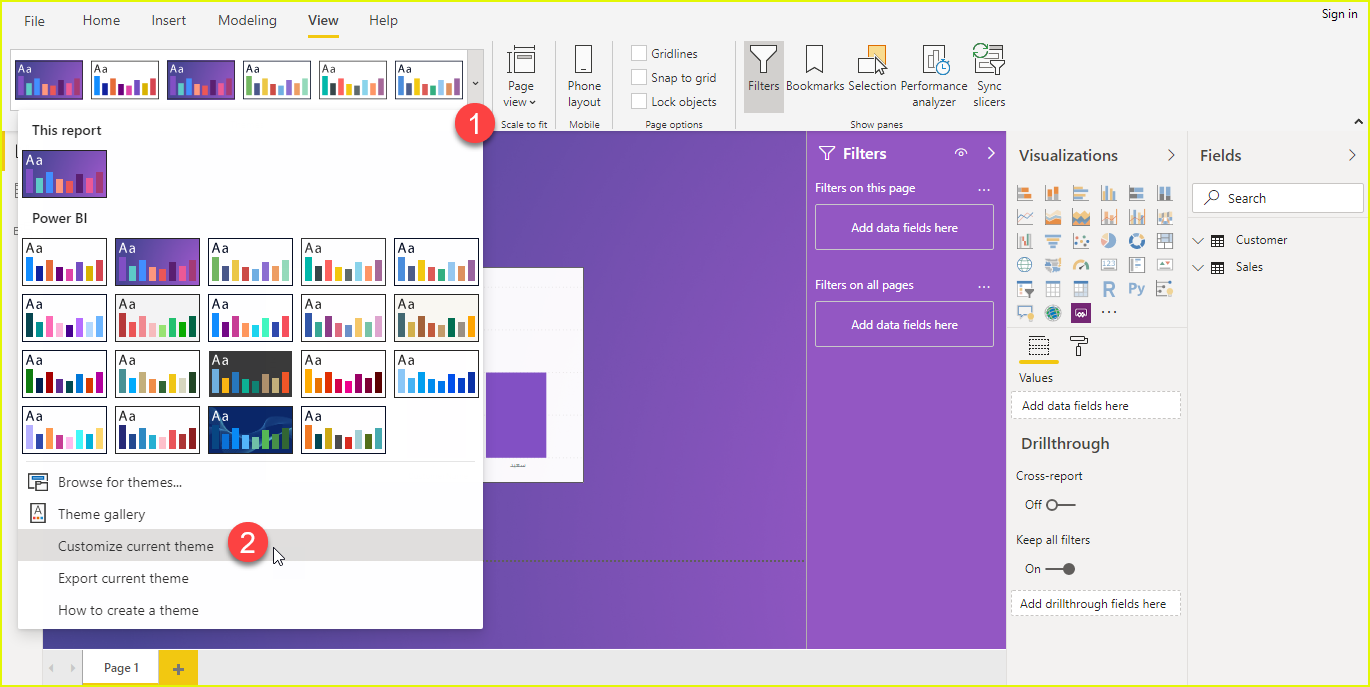Image resolution: width=1370 pixels, height=687 pixels.
Task: Choose Browse for themes
Action: tap(250, 482)
